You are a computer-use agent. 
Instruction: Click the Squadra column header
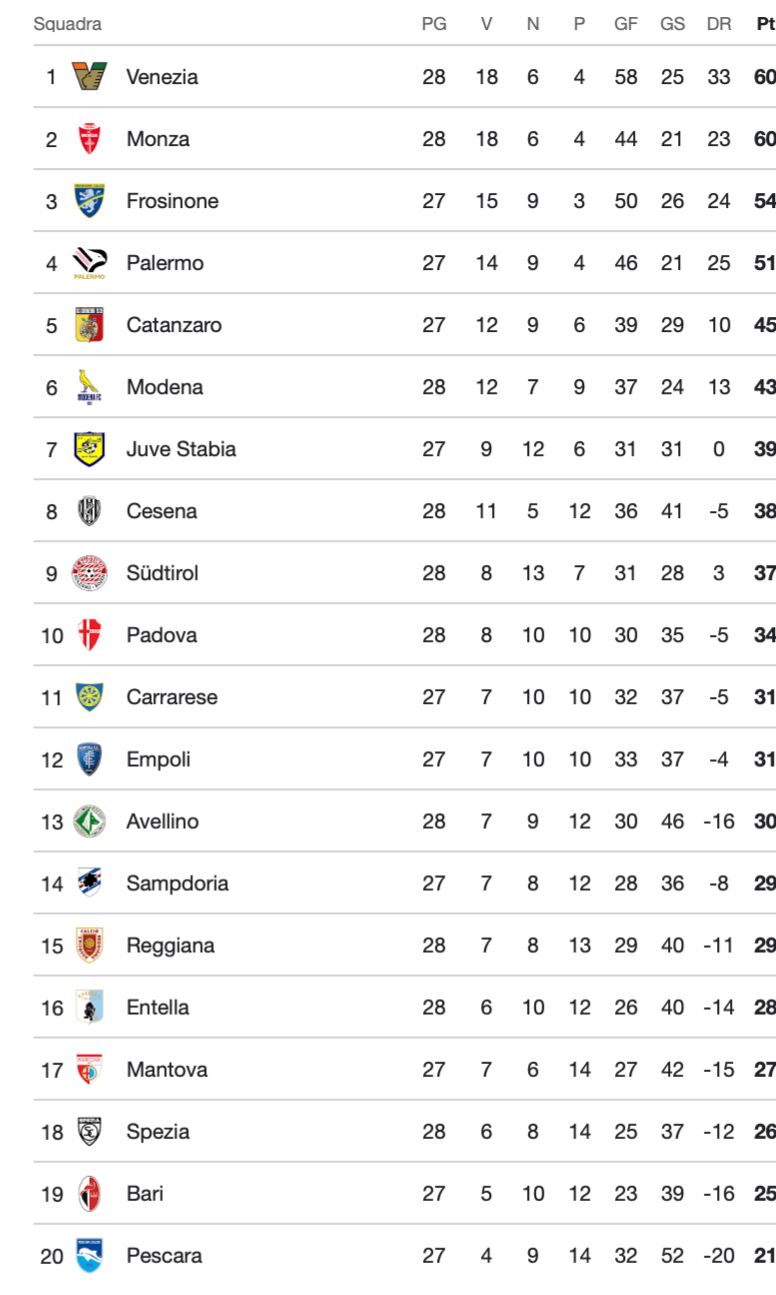[68, 24]
